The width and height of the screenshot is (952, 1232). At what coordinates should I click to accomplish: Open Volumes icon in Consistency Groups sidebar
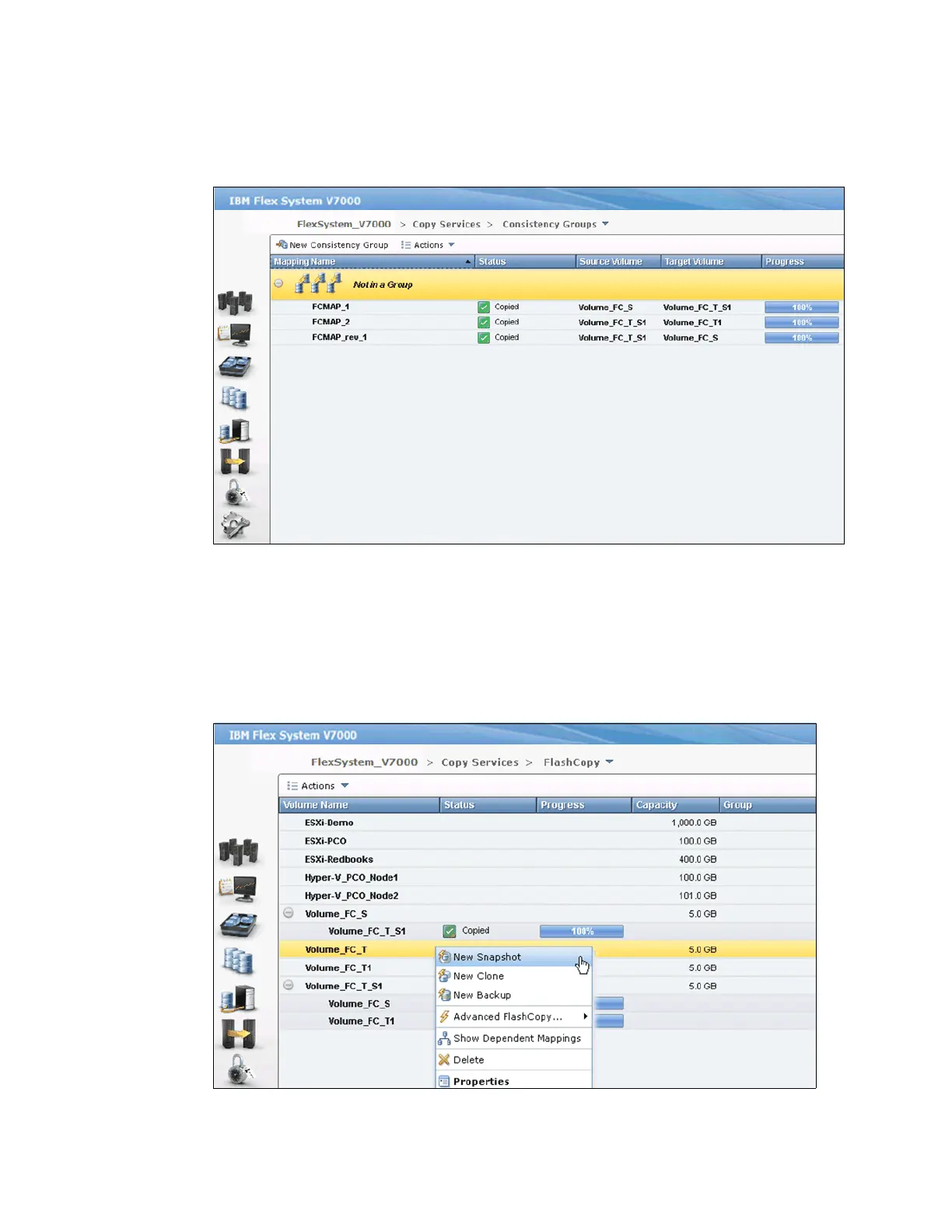tap(234, 398)
